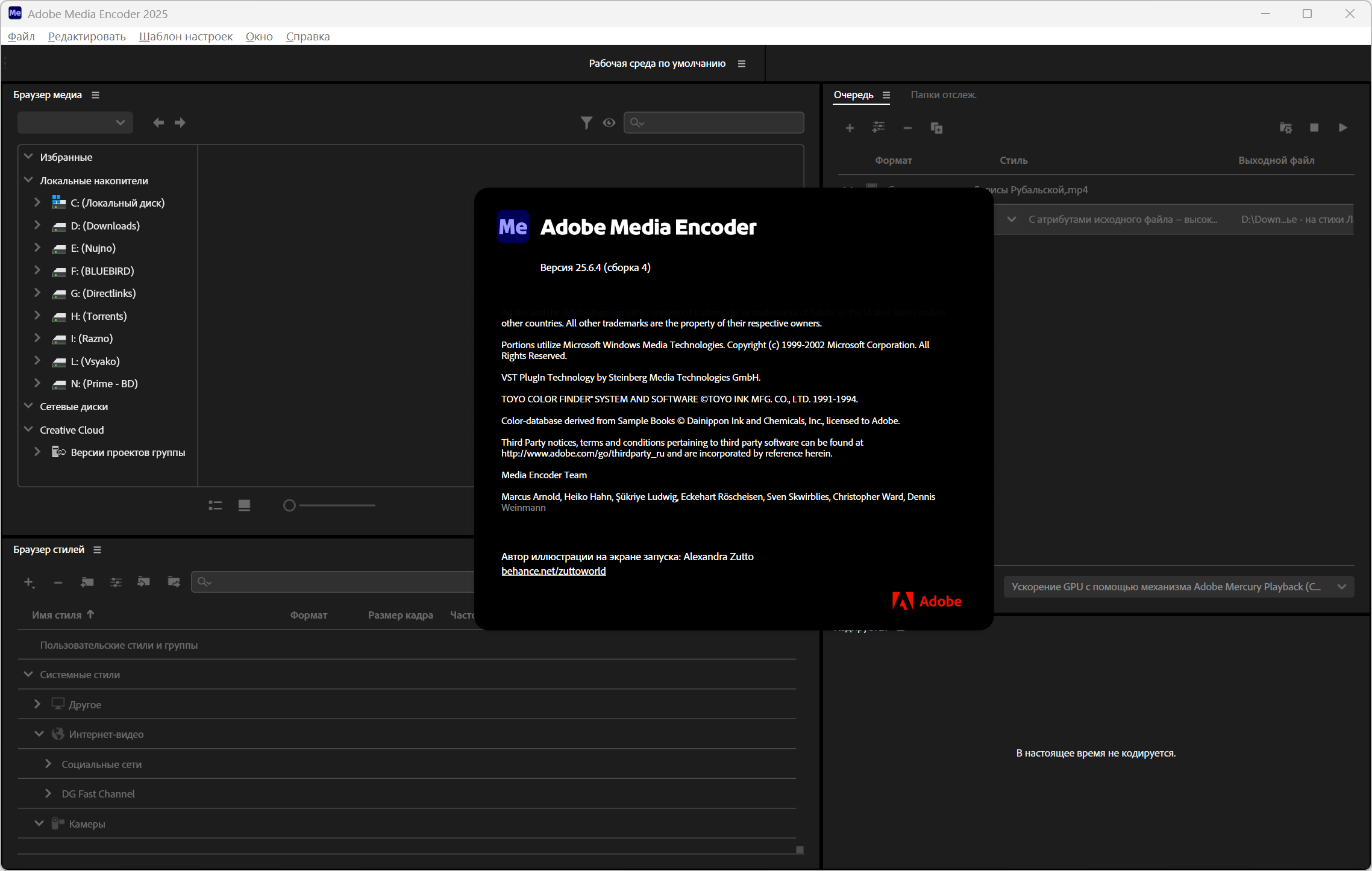
Task: Switch to the Папки отслеж. tab
Action: pos(943,95)
